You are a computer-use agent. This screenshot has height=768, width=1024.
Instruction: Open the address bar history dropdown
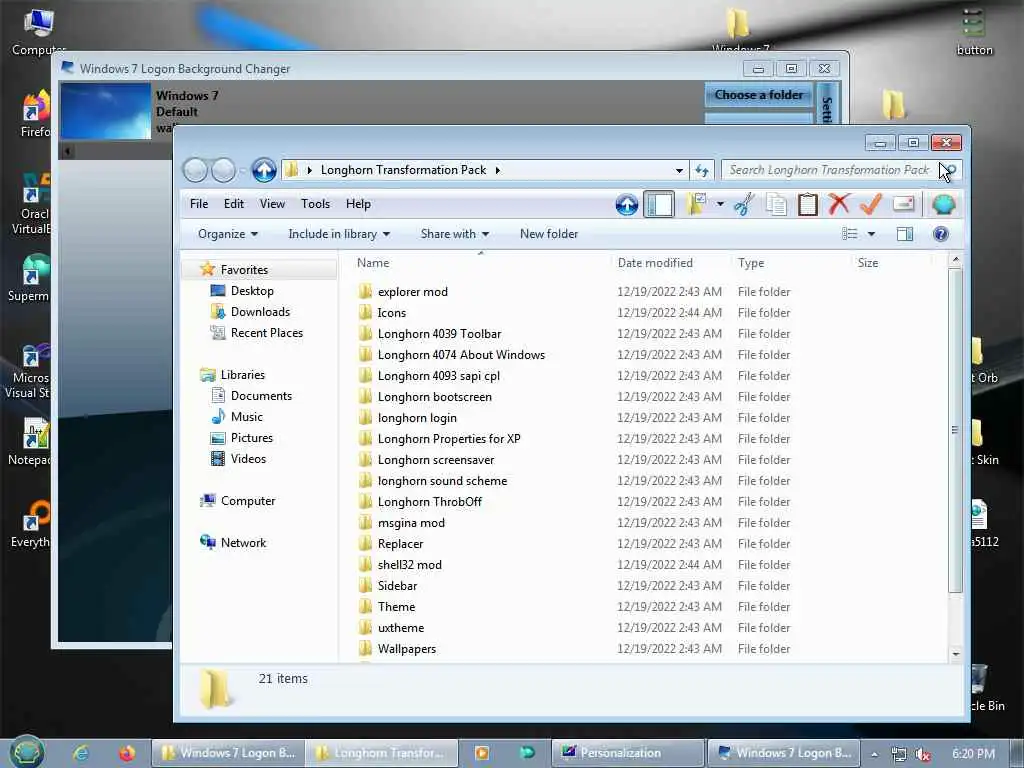tap(679, 170)
